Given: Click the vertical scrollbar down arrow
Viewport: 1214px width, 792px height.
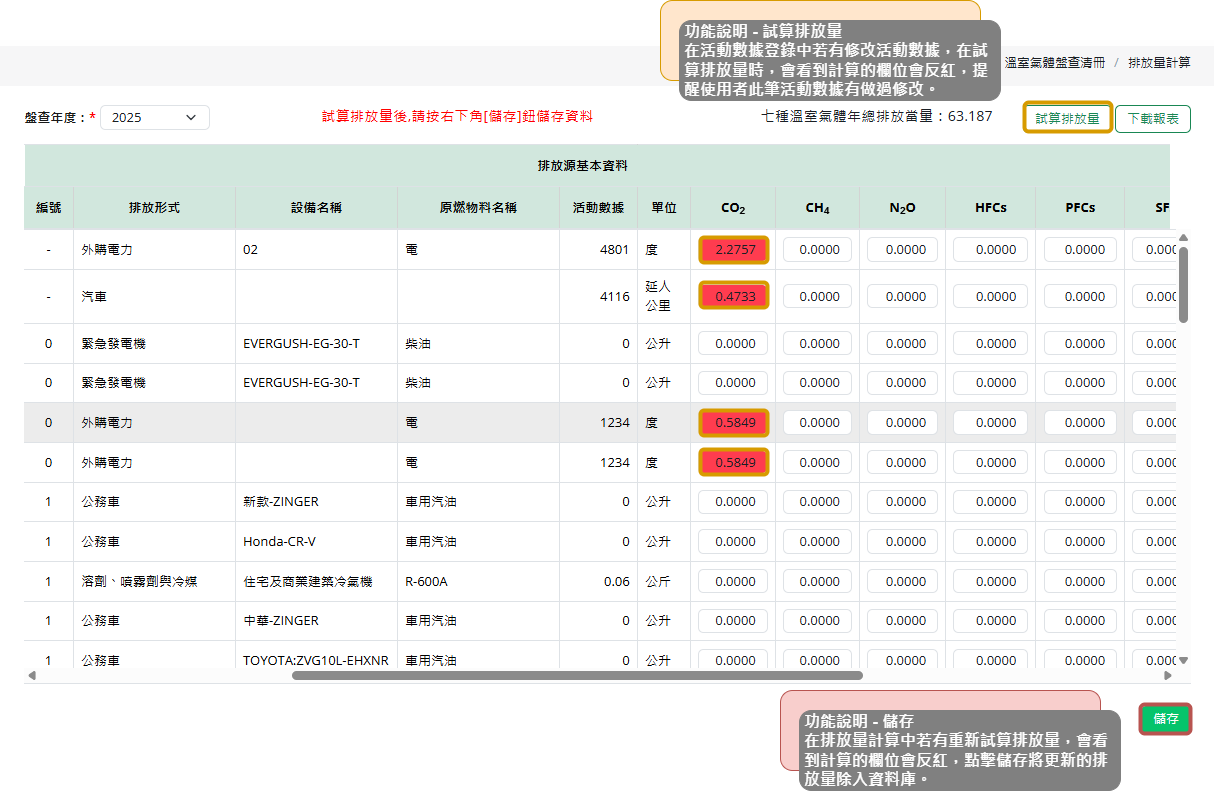Looking at the screenshot, I should click(x=1183, y=660).
